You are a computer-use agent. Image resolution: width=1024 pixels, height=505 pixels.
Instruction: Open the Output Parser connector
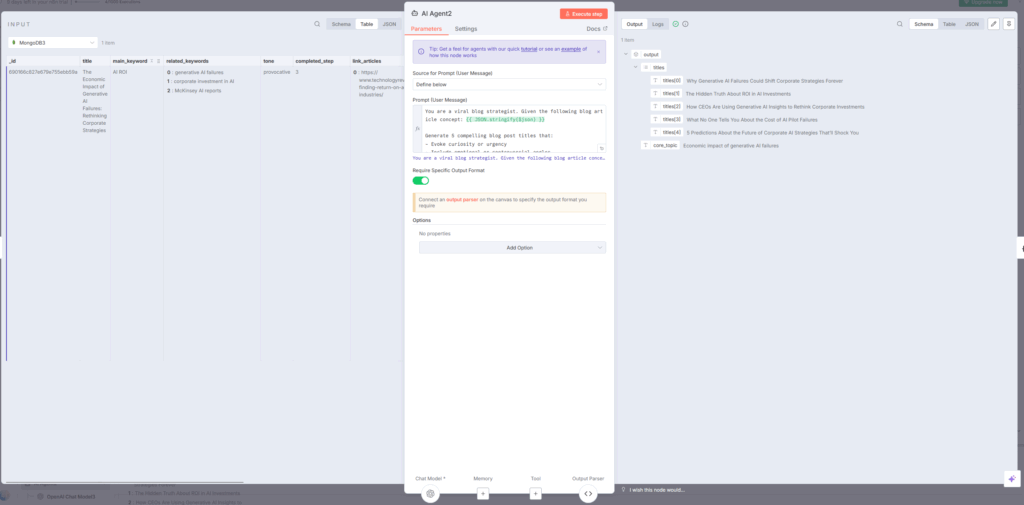point(588,493)
